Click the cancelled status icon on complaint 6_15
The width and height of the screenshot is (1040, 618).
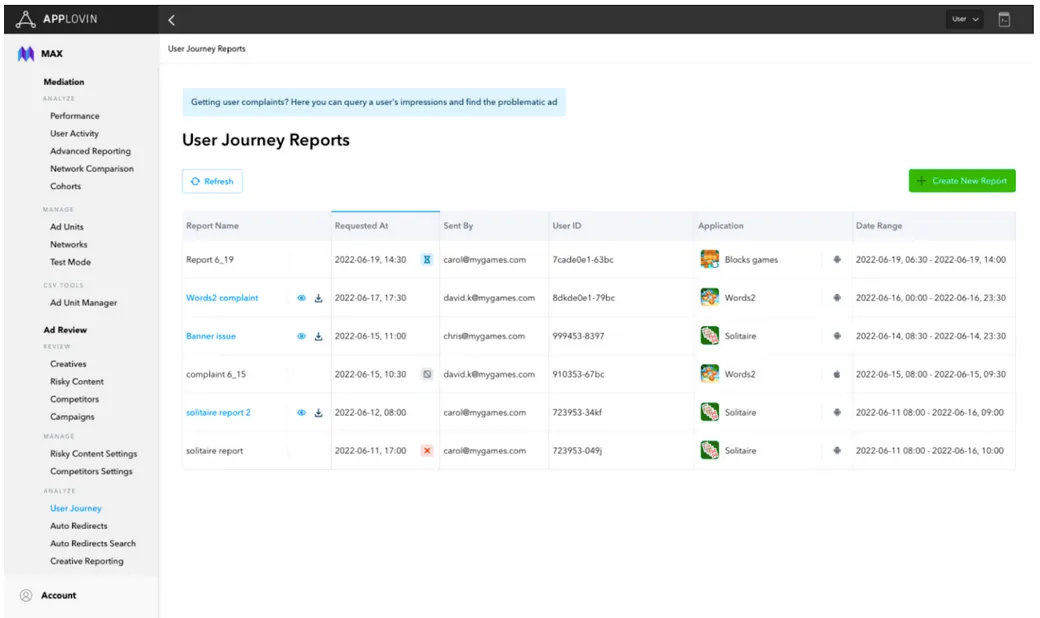(x=427, y=374)
